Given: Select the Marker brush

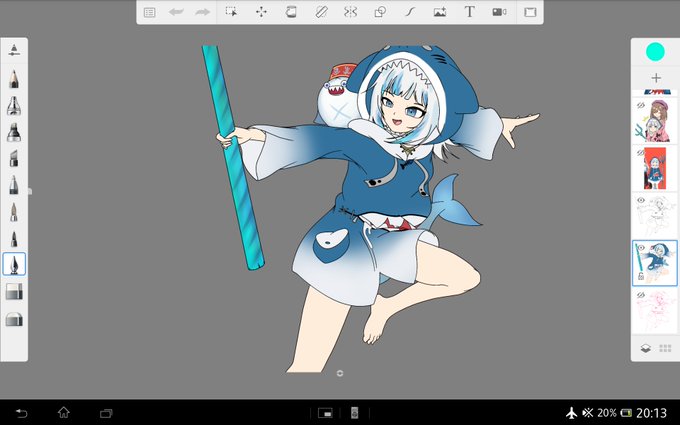Looking at the screenshot, I should pos(14,132).
